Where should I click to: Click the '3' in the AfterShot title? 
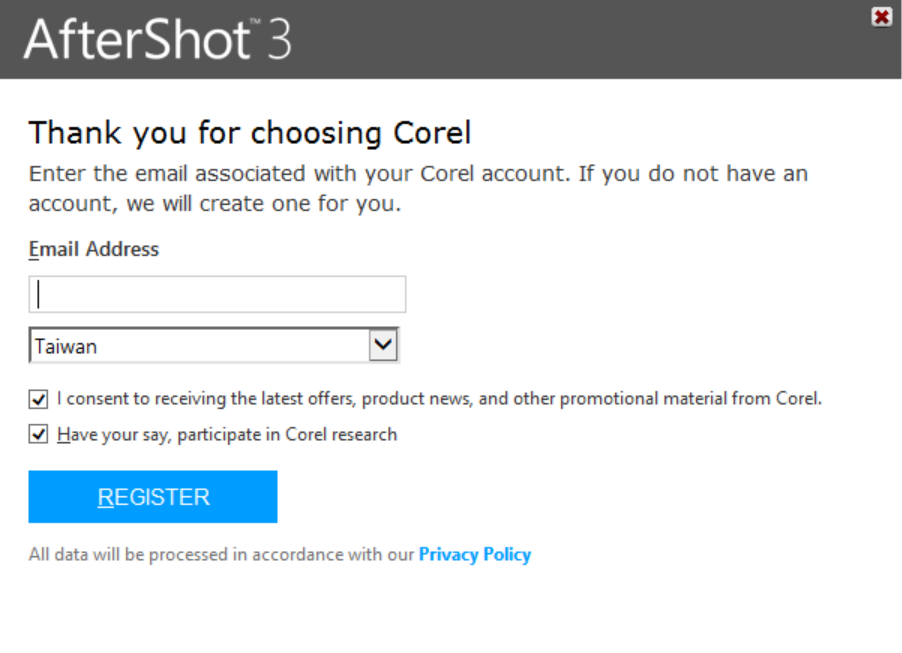tap(279, 41)
